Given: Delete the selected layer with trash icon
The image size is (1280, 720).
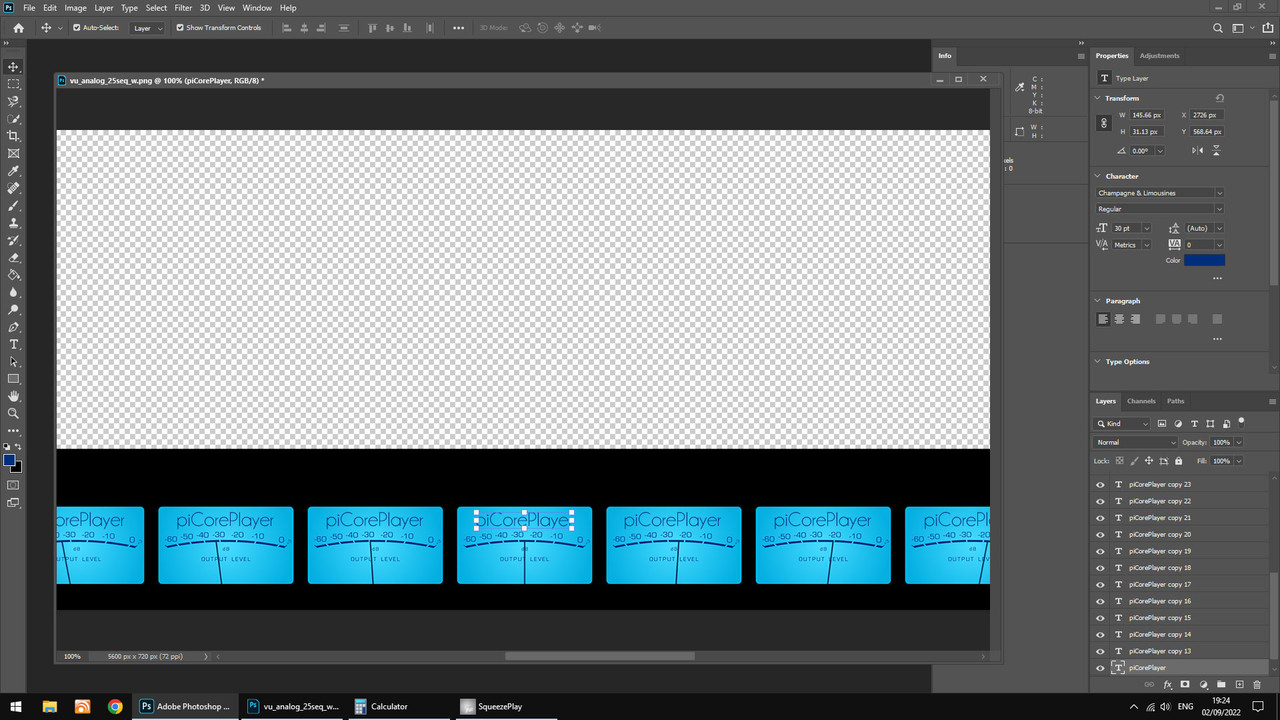Looking at the screenshot, I should click(x=1257, y=685).
